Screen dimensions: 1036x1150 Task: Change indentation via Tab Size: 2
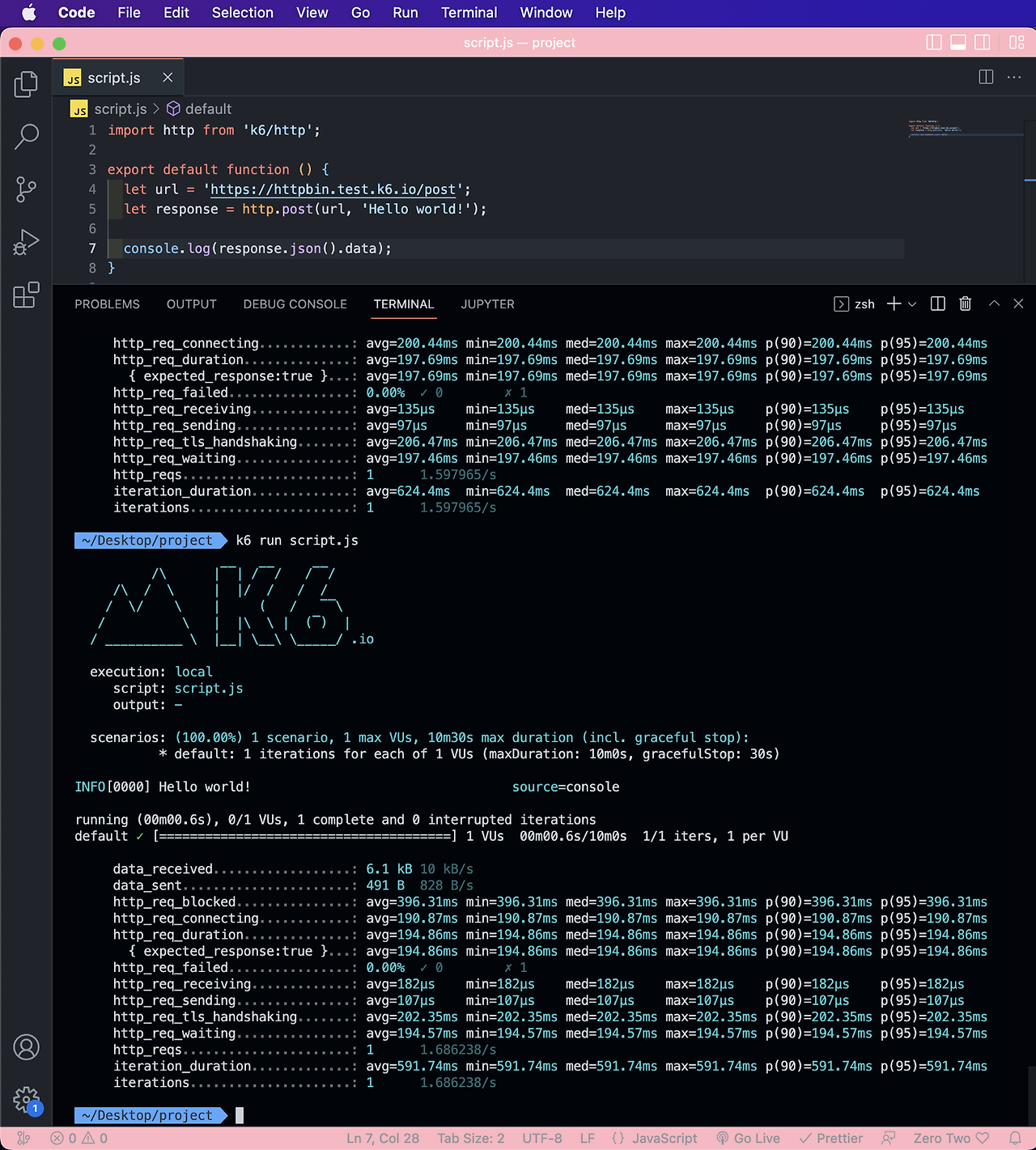point(471,1138)
